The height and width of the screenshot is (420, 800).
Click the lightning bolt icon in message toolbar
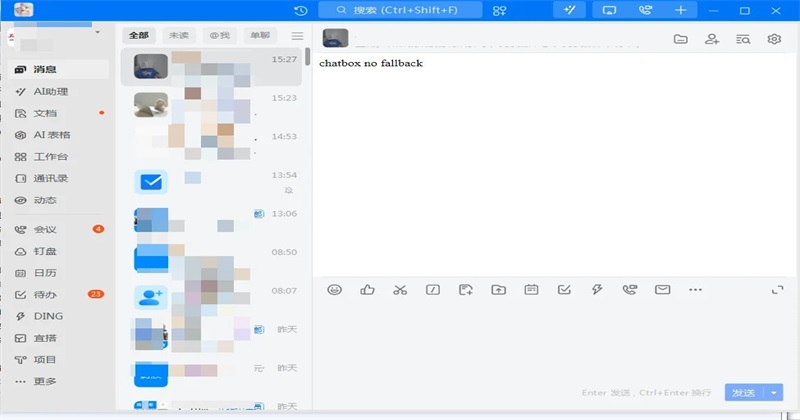(x=597, y=290)
